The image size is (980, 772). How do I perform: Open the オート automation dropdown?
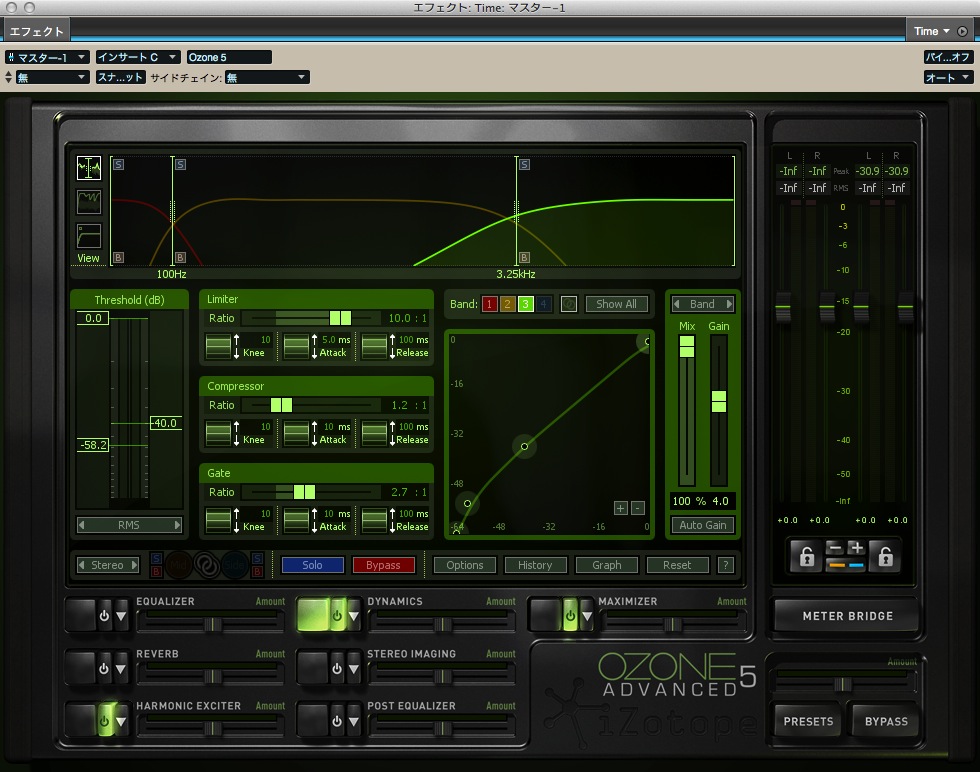point(948,78)
